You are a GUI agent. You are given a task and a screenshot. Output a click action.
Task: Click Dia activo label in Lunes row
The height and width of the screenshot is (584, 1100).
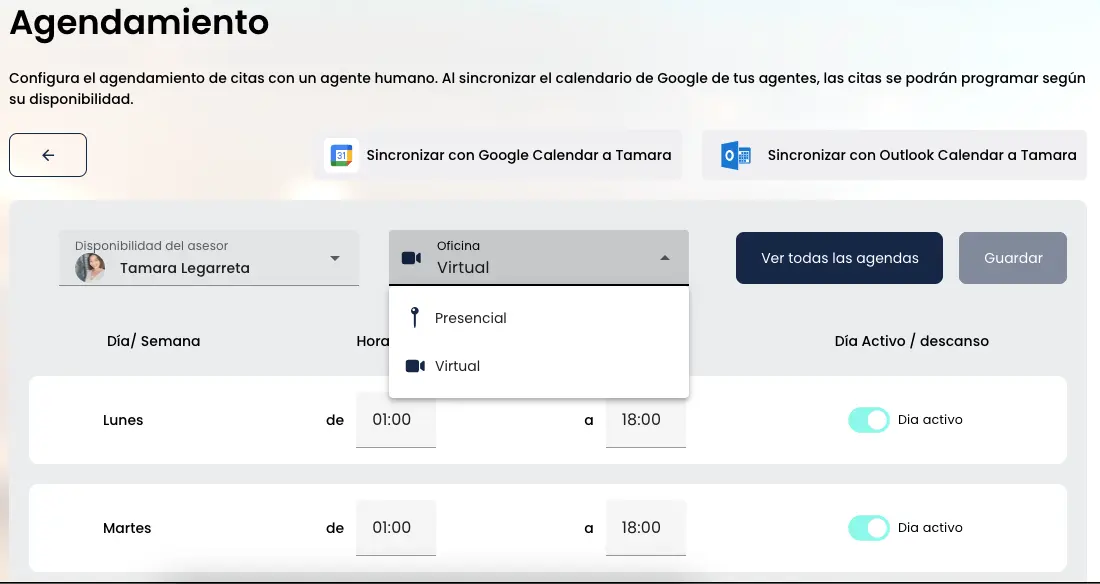click(930, 420)
